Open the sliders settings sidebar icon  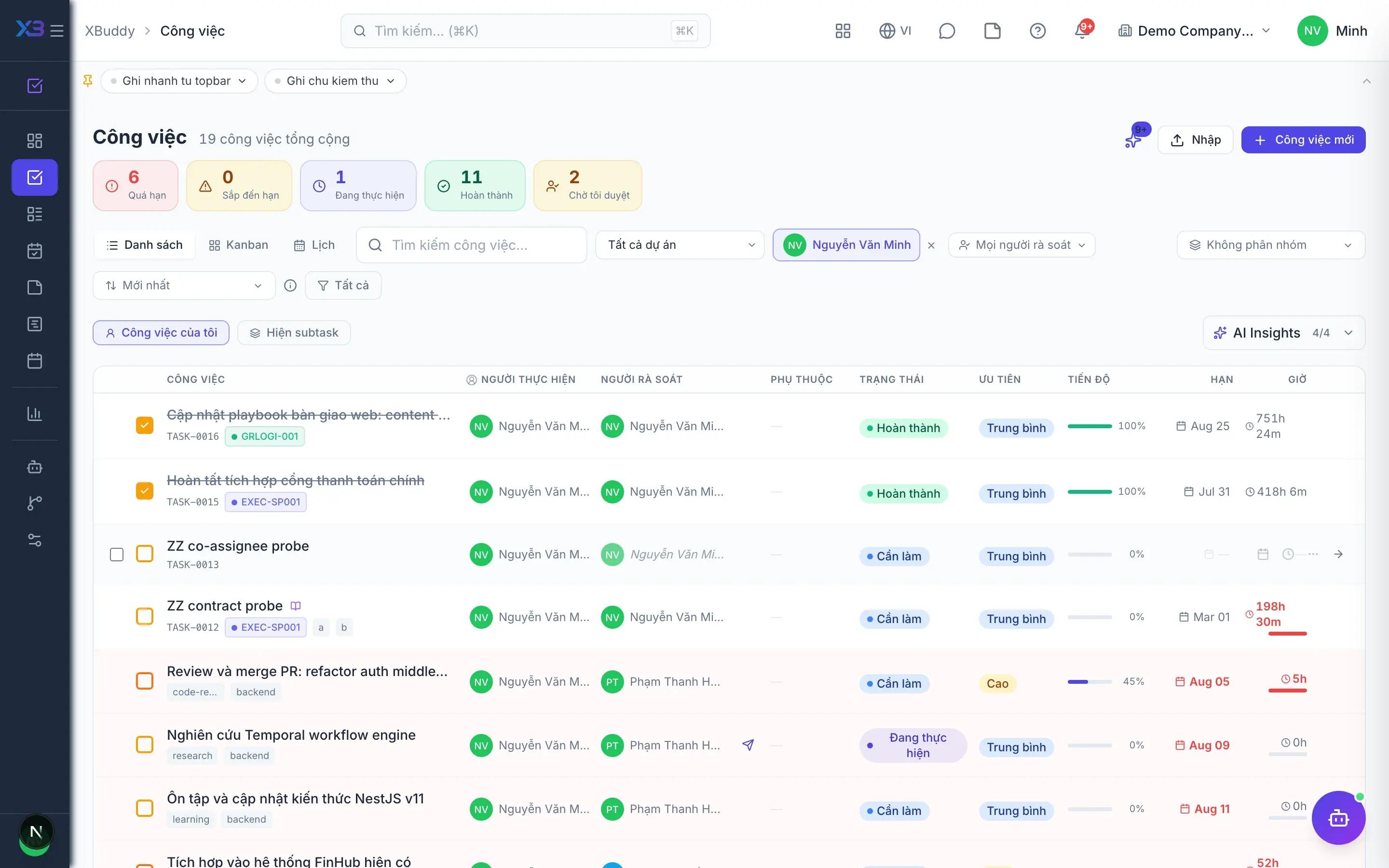point(34,540)
